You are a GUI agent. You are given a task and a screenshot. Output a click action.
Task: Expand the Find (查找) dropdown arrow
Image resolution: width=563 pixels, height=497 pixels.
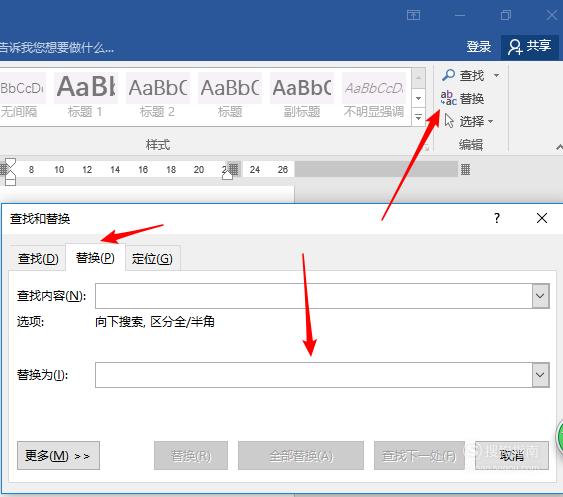(496, 75)
